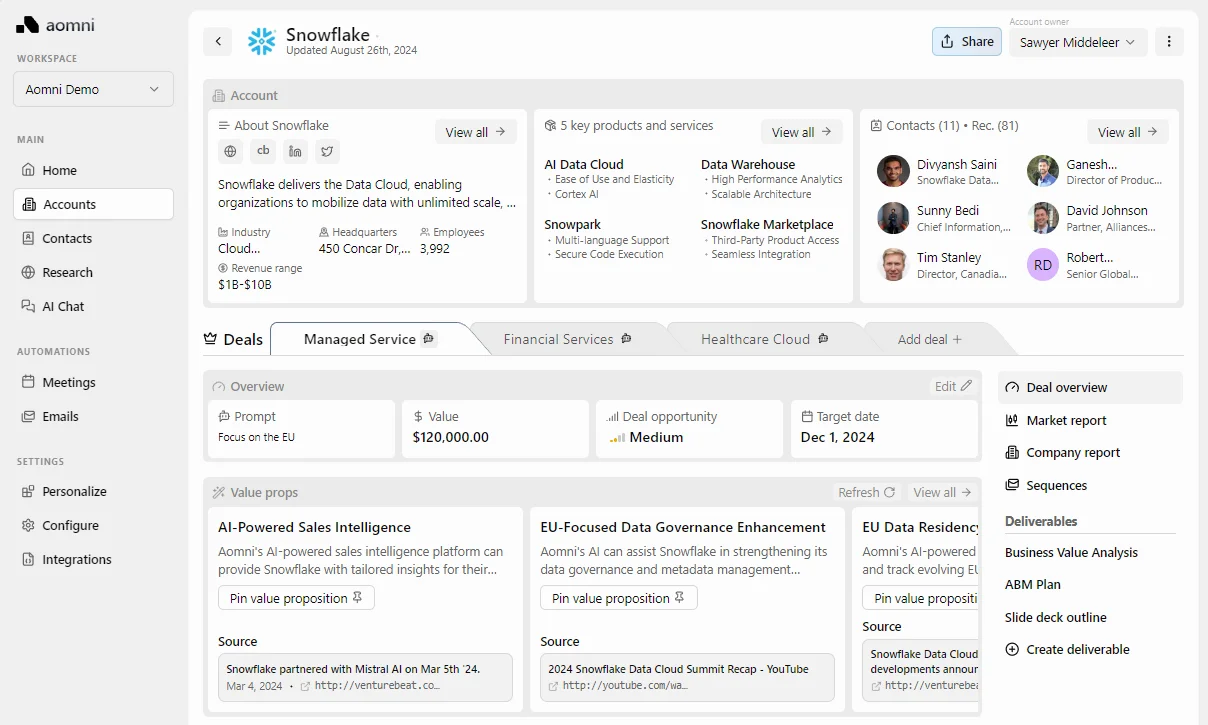
Task: Pin the AI-Powered Sales Intelligence value proposition
Action: [x=296, y=598]
